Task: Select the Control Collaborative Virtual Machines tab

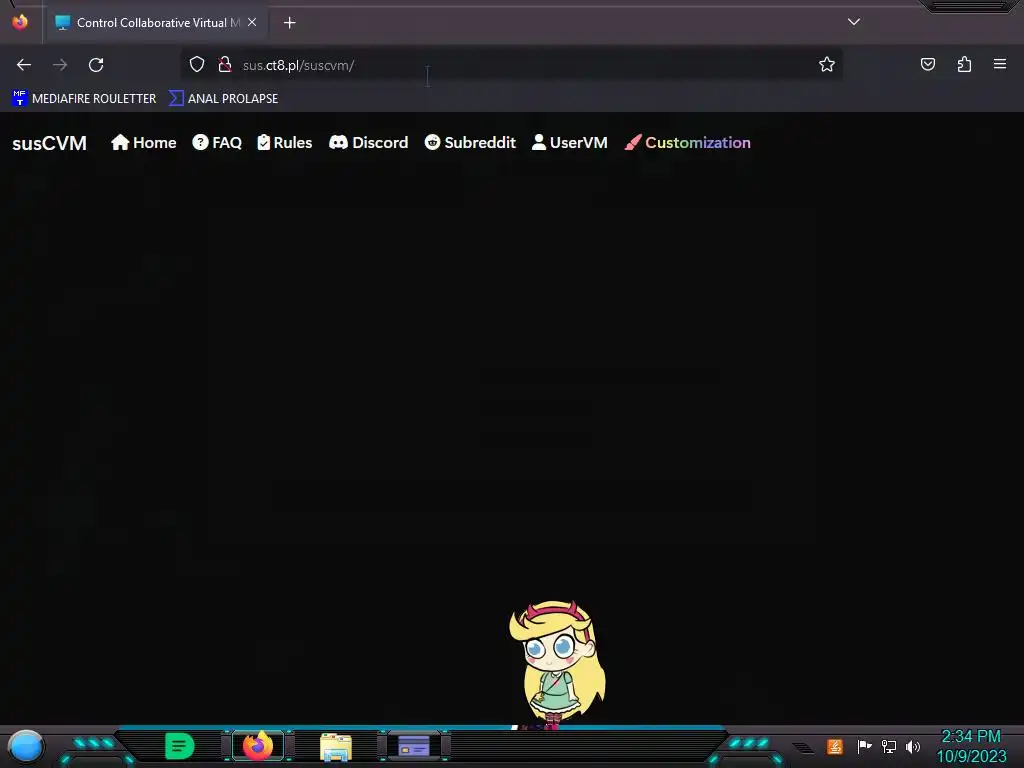Action: [156, 23]
